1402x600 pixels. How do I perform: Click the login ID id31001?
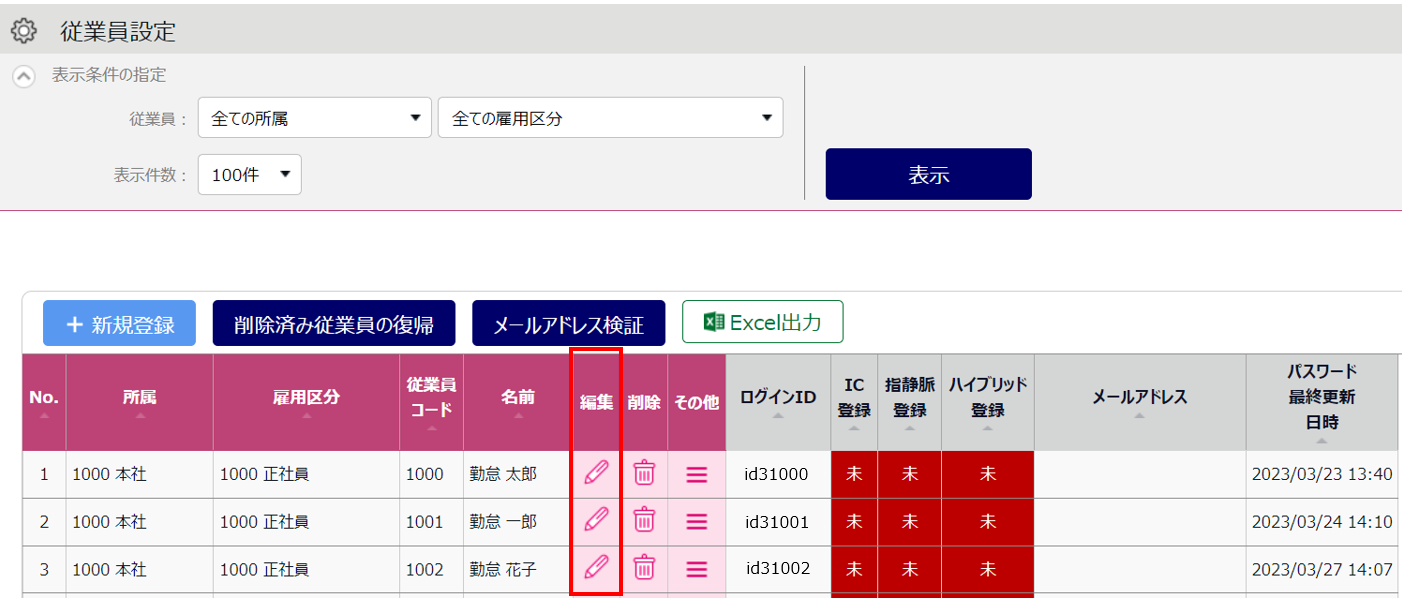tap(777, 522)
